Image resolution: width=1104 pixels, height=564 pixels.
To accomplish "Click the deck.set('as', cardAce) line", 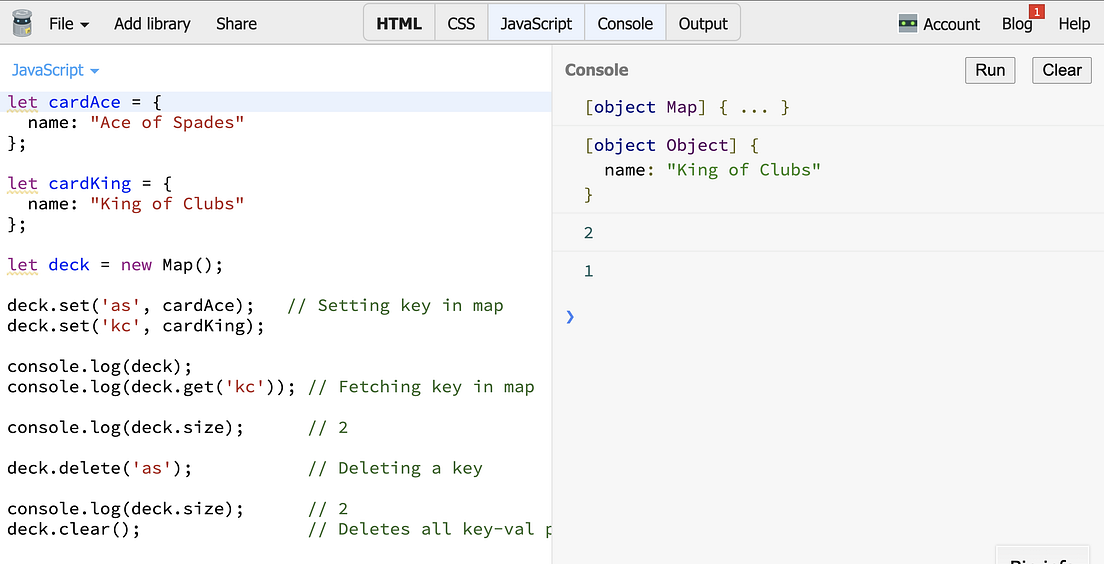I will (130, 306).
